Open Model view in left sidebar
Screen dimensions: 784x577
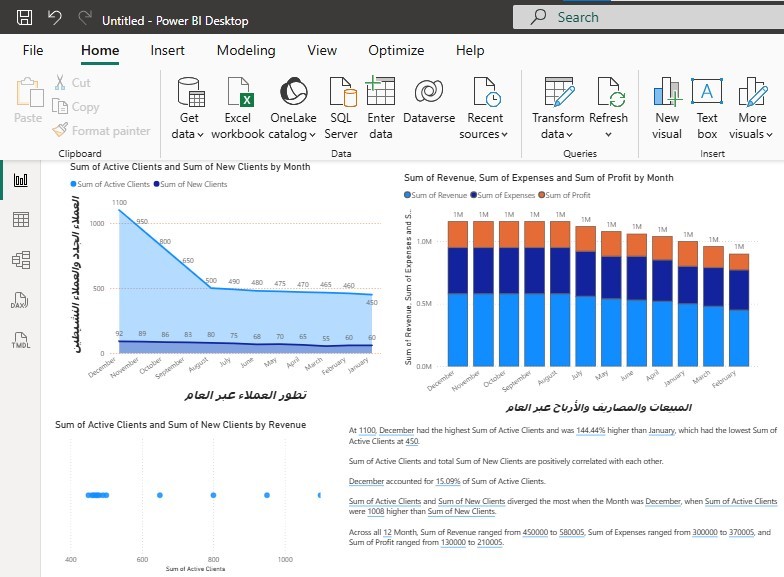click(x=20, y=260)
